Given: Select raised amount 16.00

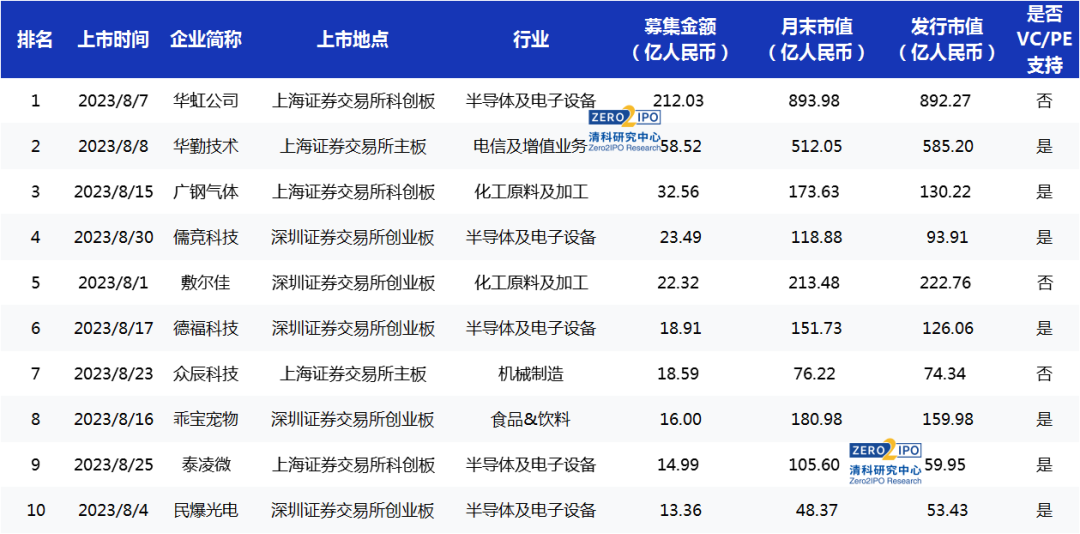Looking at the screenshot, I should click(680, 420).
